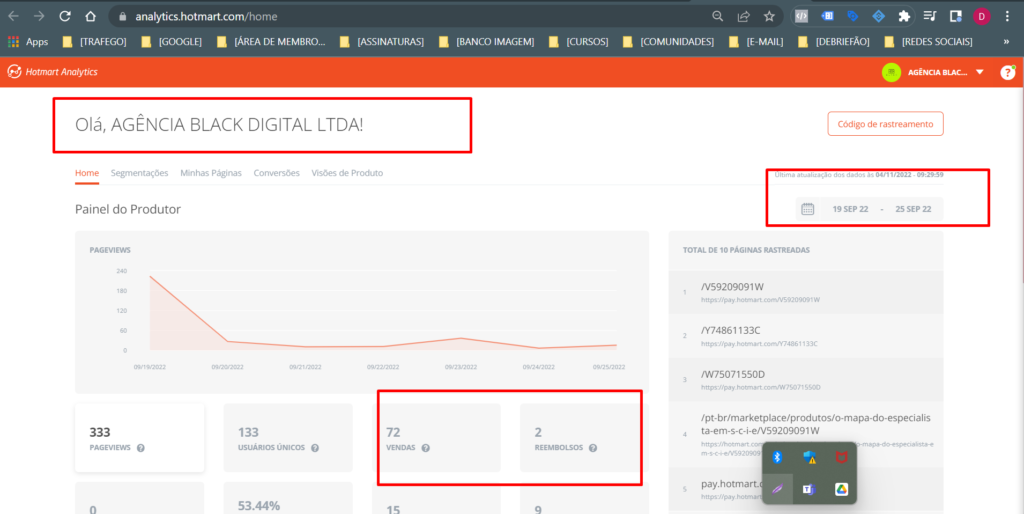The width and height of the screenshot is (1024, 514).
Task: Open the calendar icon of date range
Action: [x=808, y=209]
